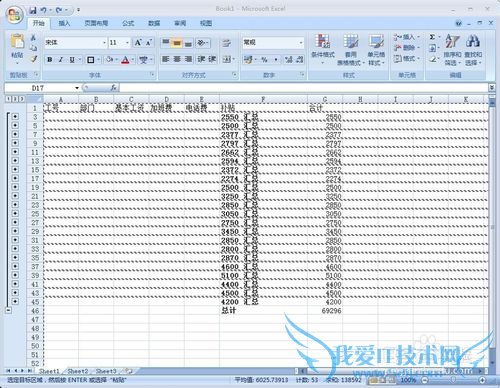Image resolution: width=500 pixels, height=388 pixels.
Task: Click the 删除 (Delete cells) button
Action: 407,48
